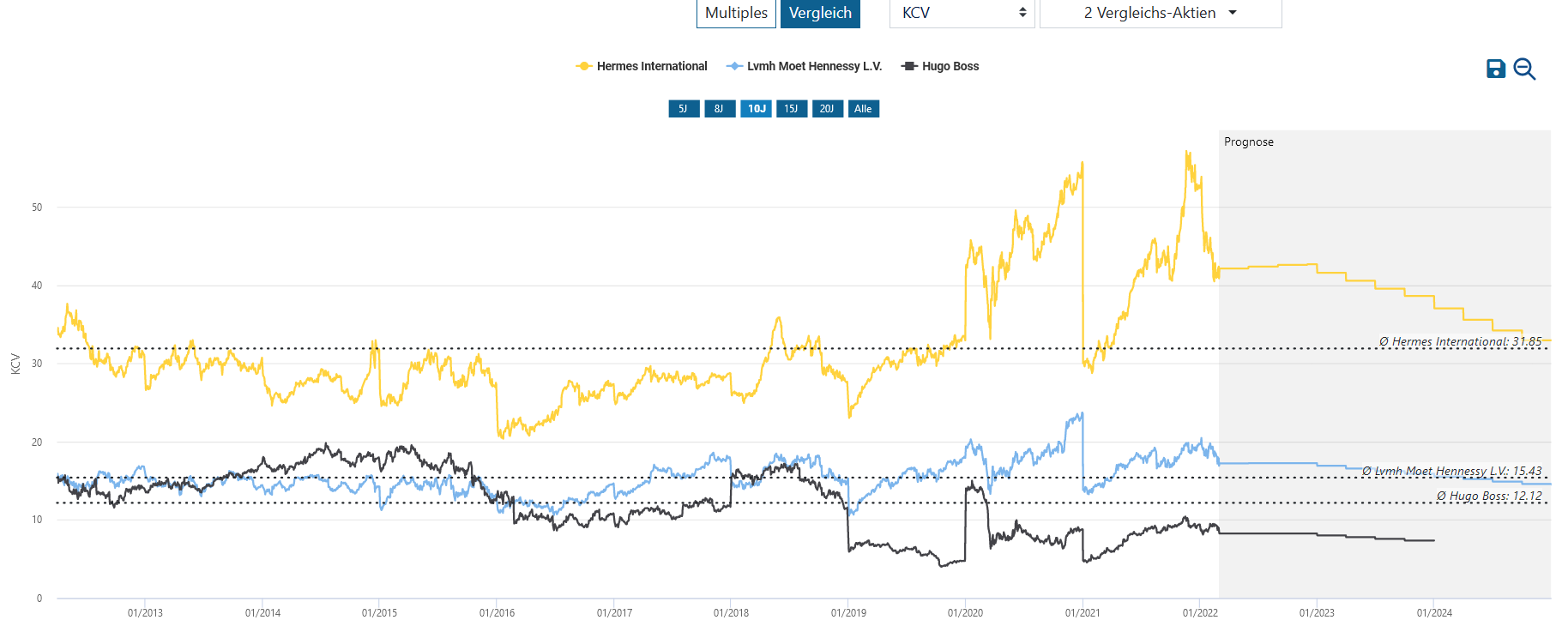
Task: Select the 15J time range
Action: click(792, 109)
